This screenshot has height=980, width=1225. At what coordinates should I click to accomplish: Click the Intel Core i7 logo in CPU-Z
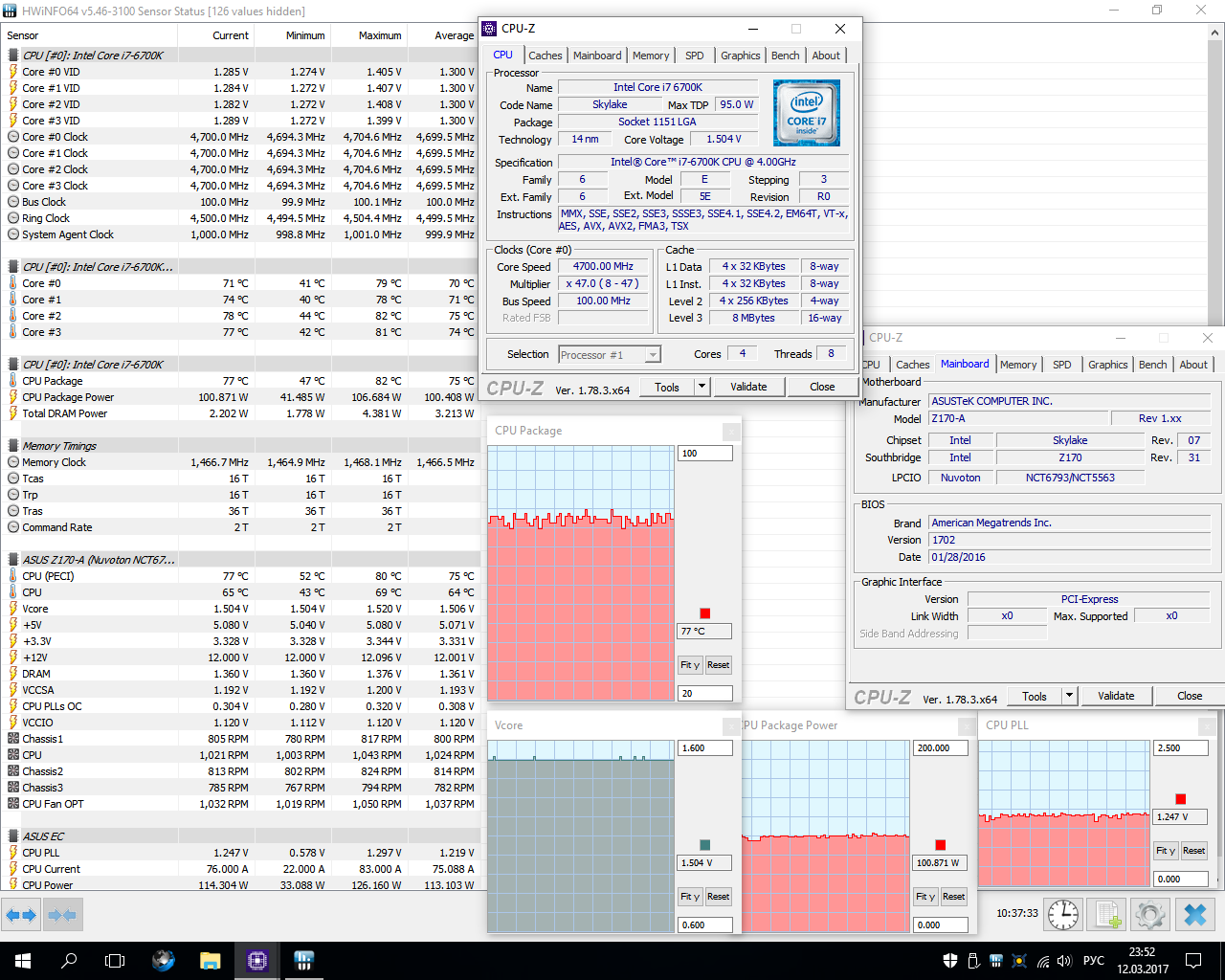pyautogui.click(x=807, y=113)
